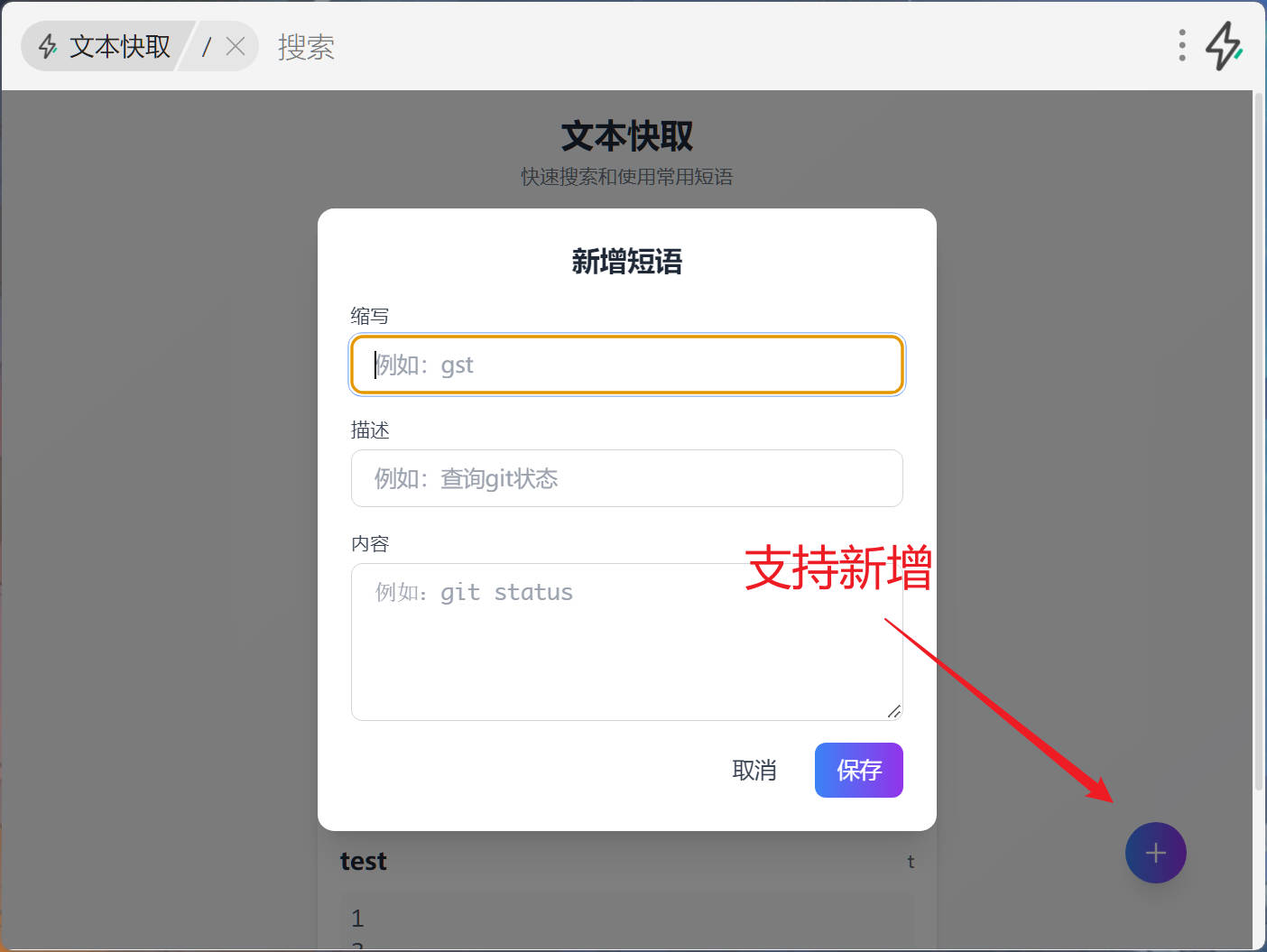Select the 文本快取 plugin tag label
Image resolution: width=1267 pixels, height=952 pixels.
119,46
